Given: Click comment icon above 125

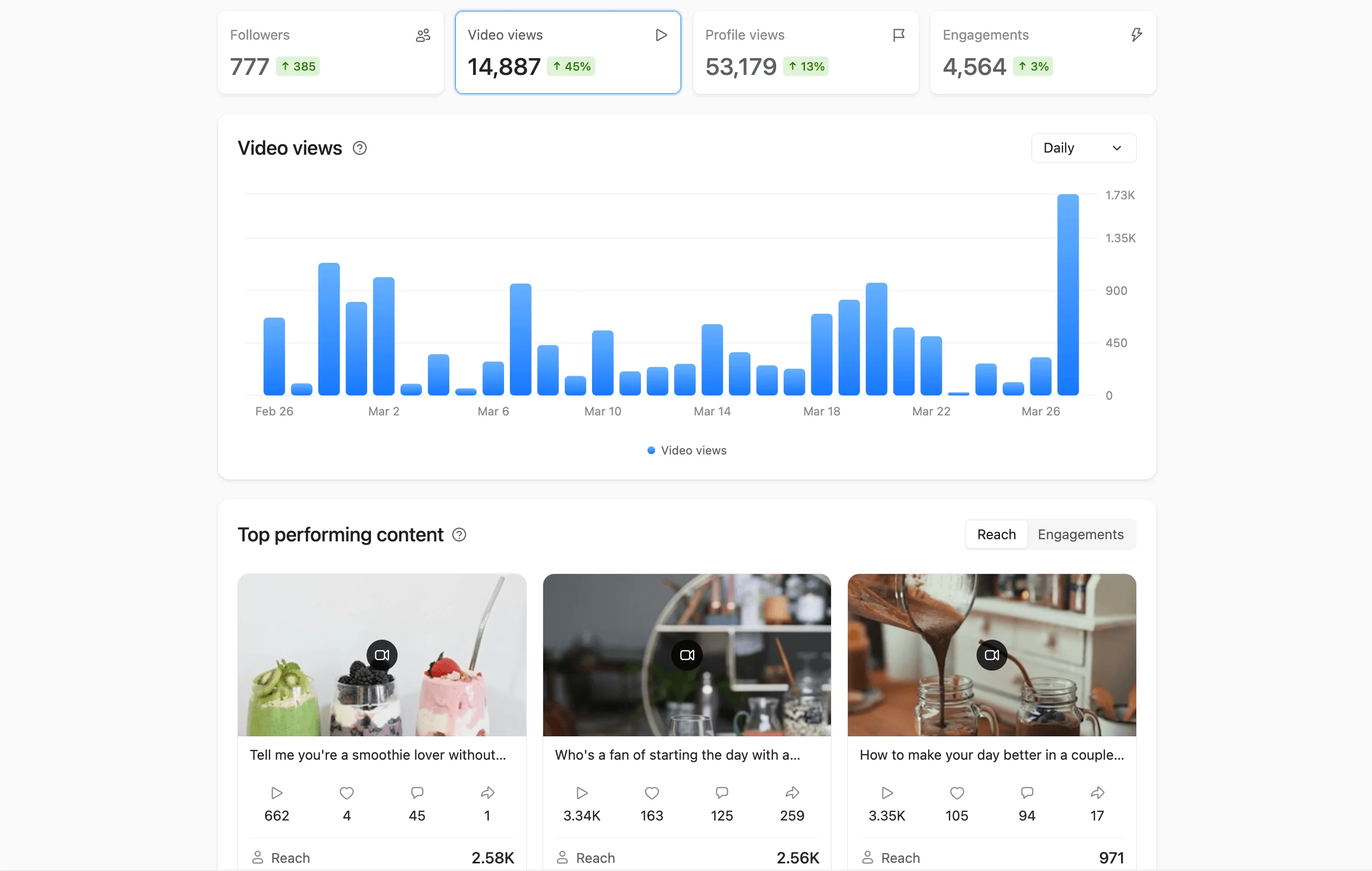Looking at the screenshot, I should click(722, 793).
